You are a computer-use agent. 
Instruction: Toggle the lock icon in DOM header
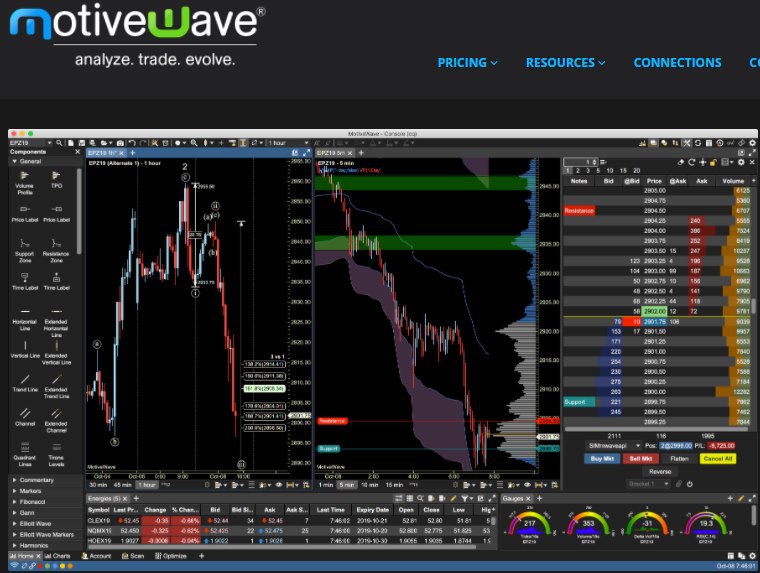pos(713,162)
